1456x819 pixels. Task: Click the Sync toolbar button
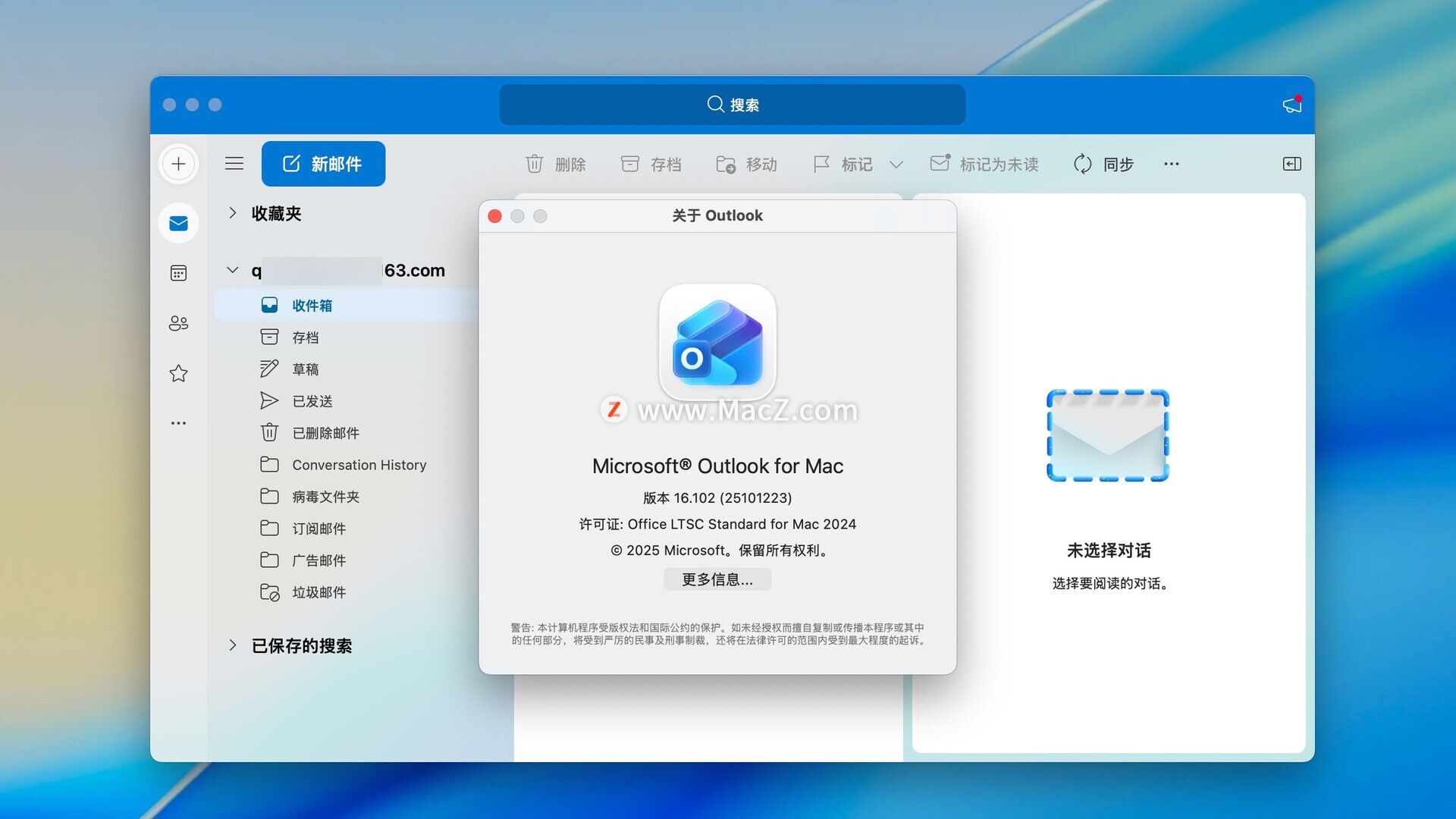click(x=1103, y=164)
